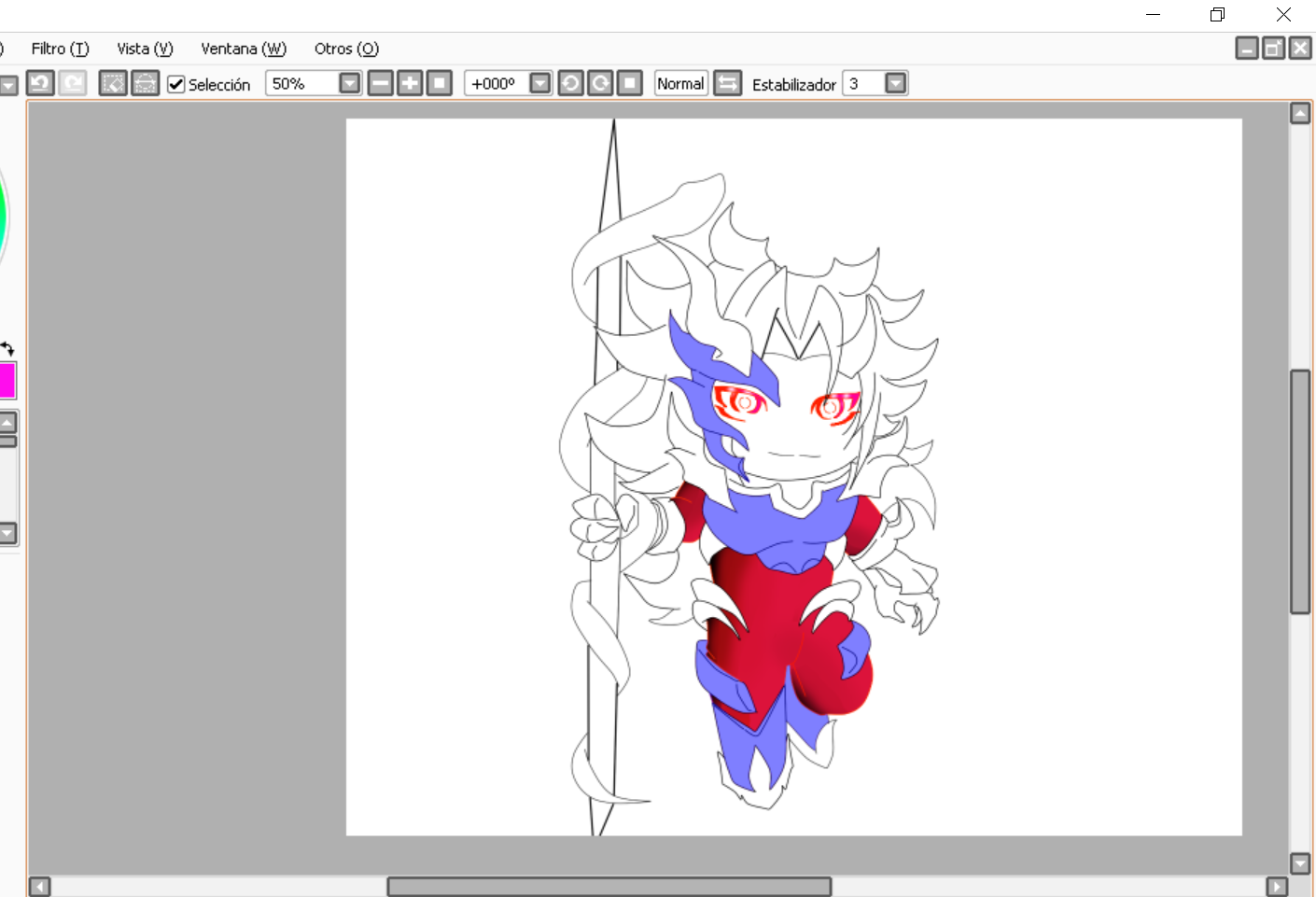Click the swap colors arrows icon
Viewport: 1316px width, 897px height.
7,349
